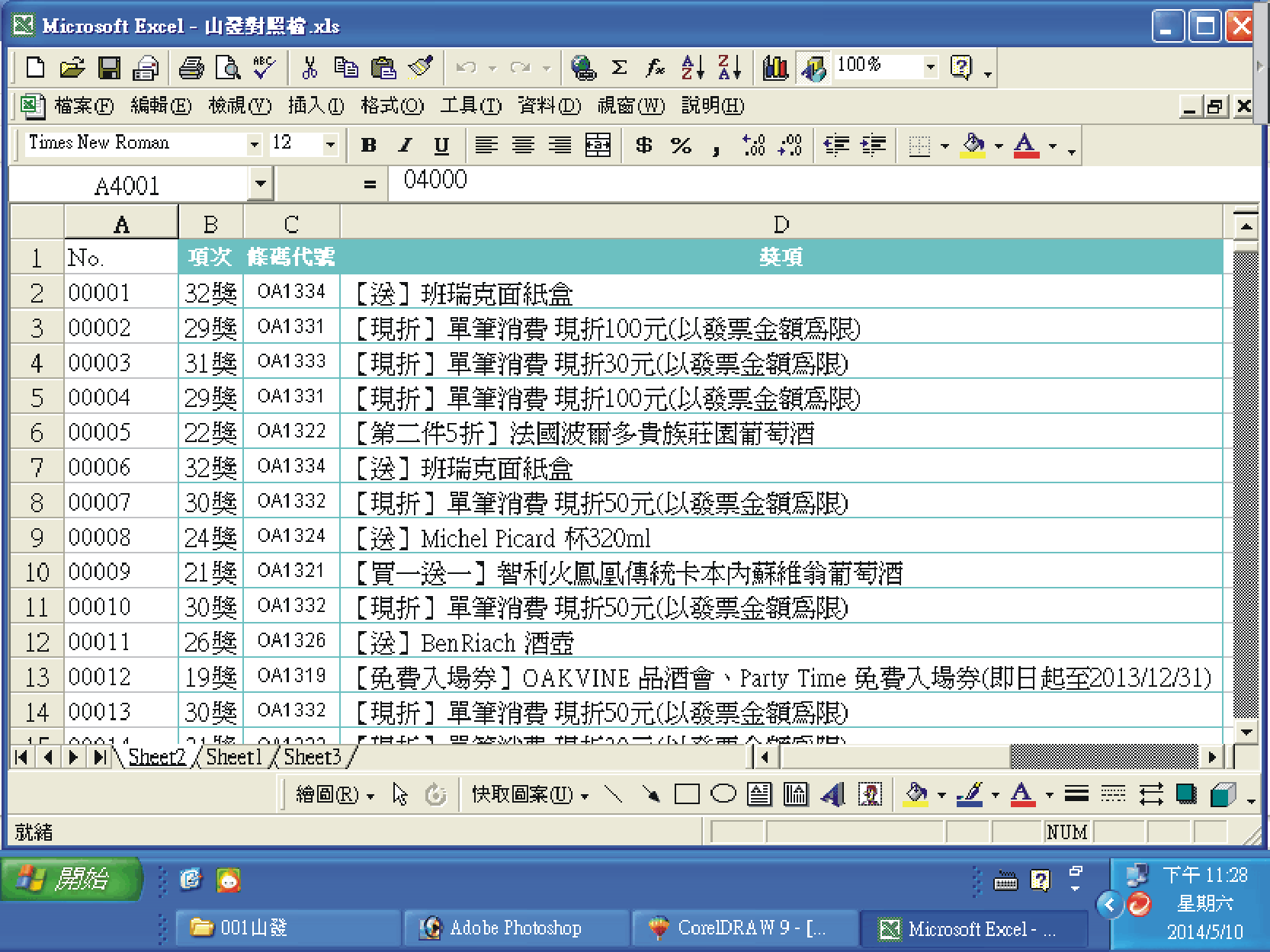
Task: Save the workbook with the floppy icon
Action: pyautogui.click(x=109, y=68)
